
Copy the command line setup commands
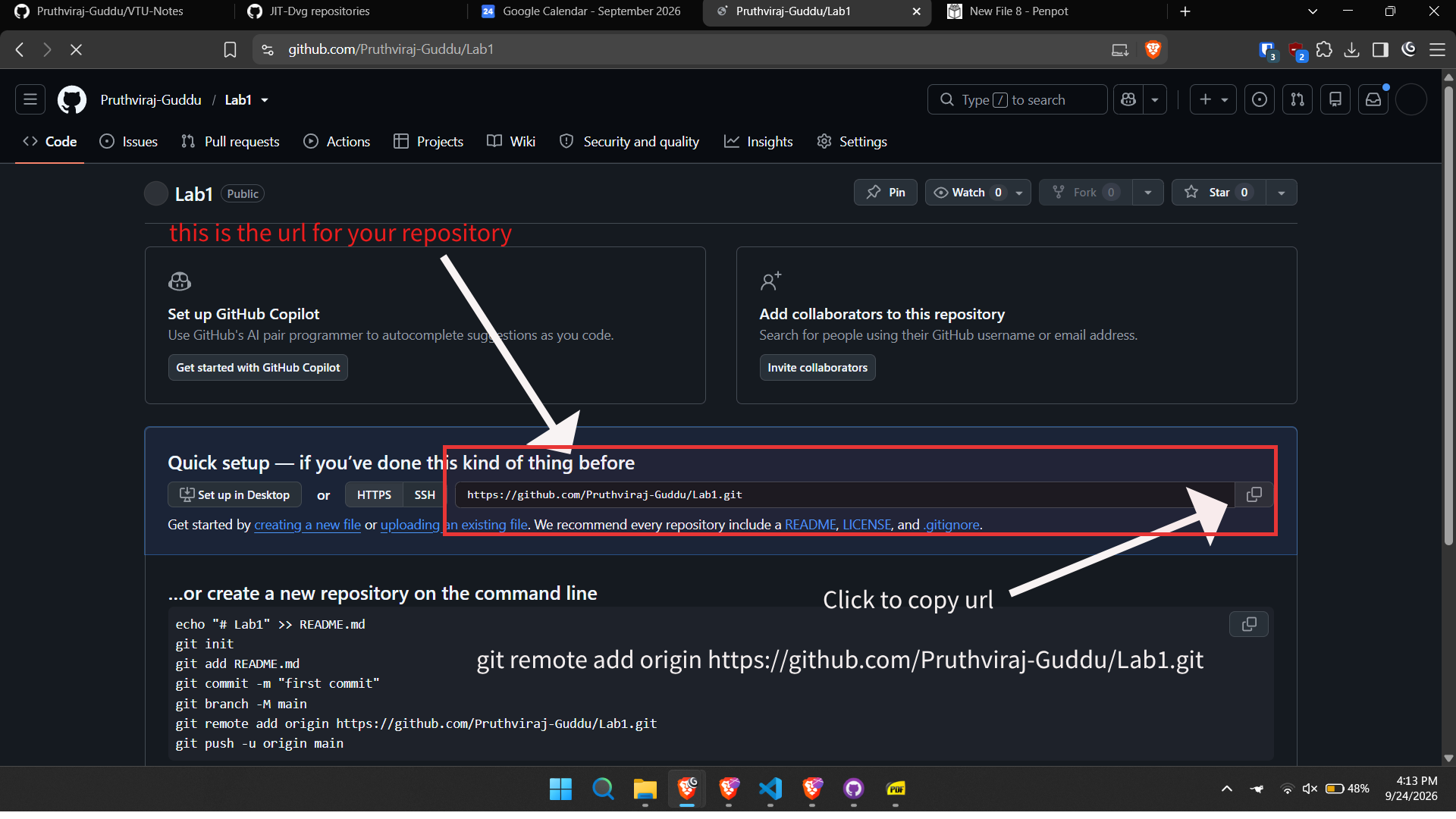pos(1249,624)
